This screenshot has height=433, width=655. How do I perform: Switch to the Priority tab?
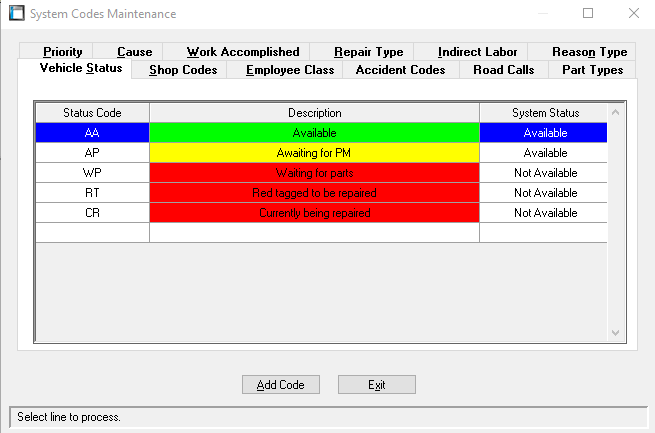click(x=62, y=52)
